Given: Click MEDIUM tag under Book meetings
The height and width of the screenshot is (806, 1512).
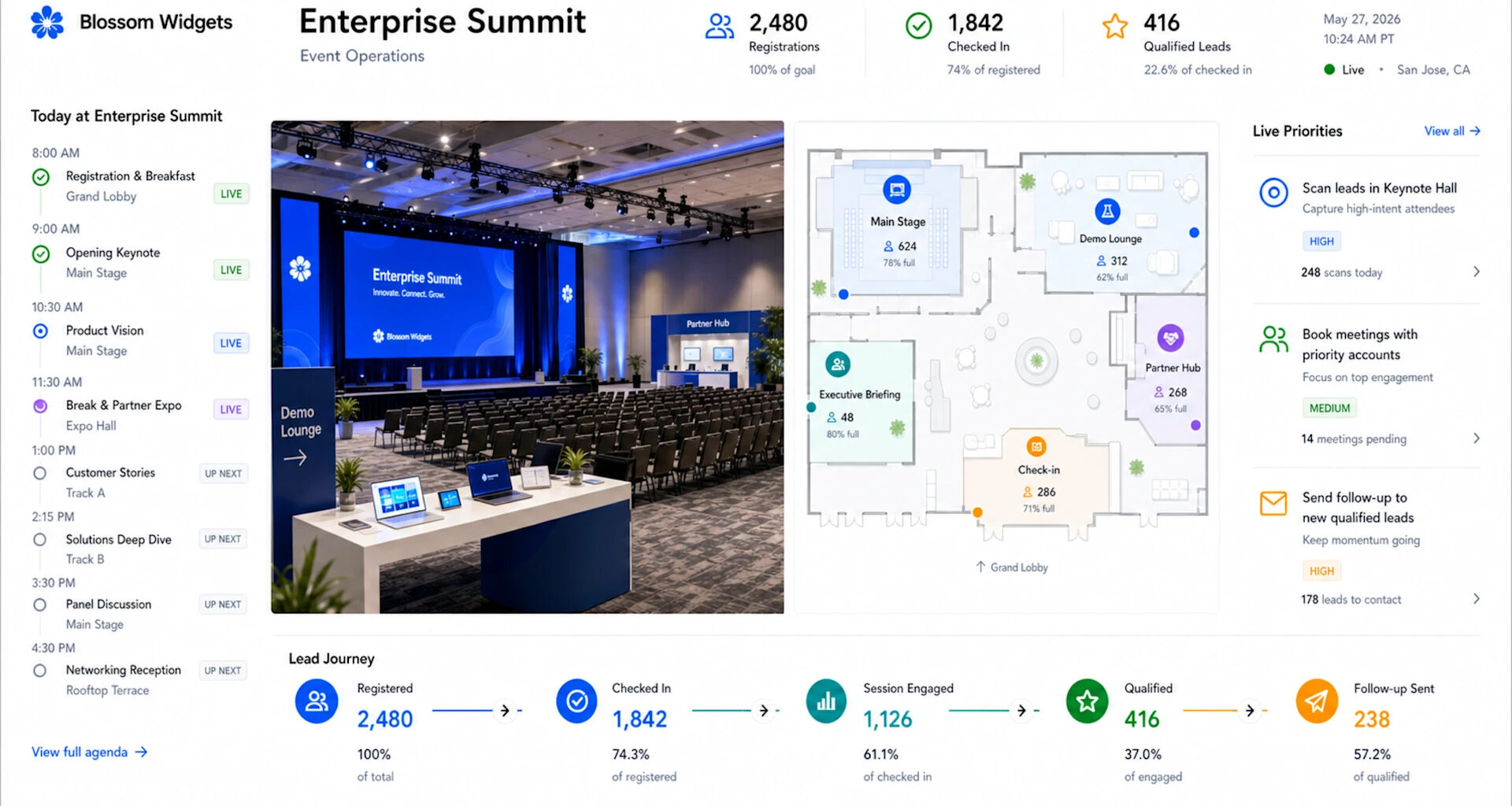Looking at the screenshot, I should coord(1329,409).
